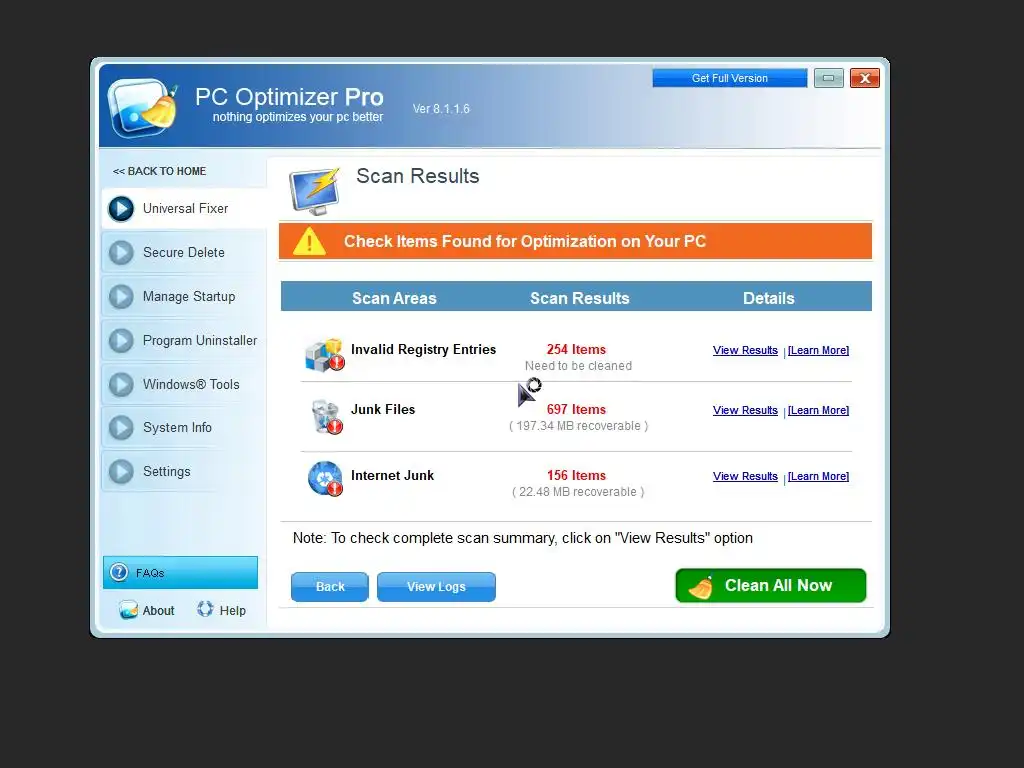Click the 'Junk Files' label

[x=383, y=409]
